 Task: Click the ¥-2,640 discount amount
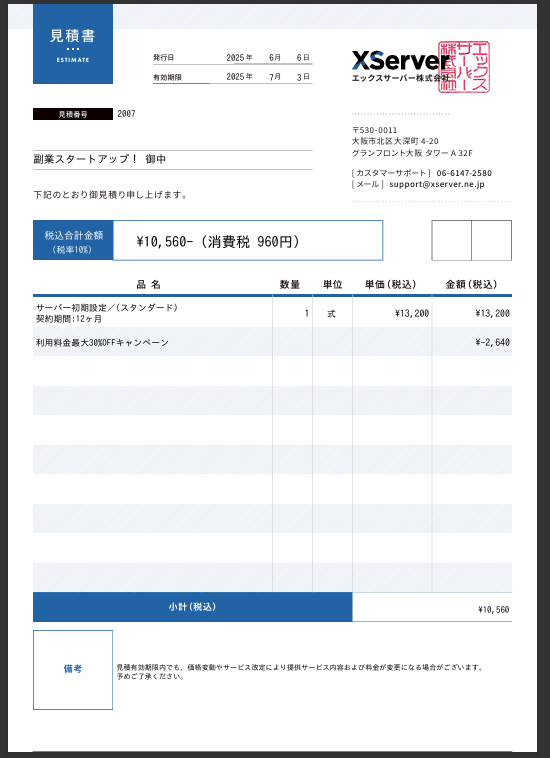[492, 342]
